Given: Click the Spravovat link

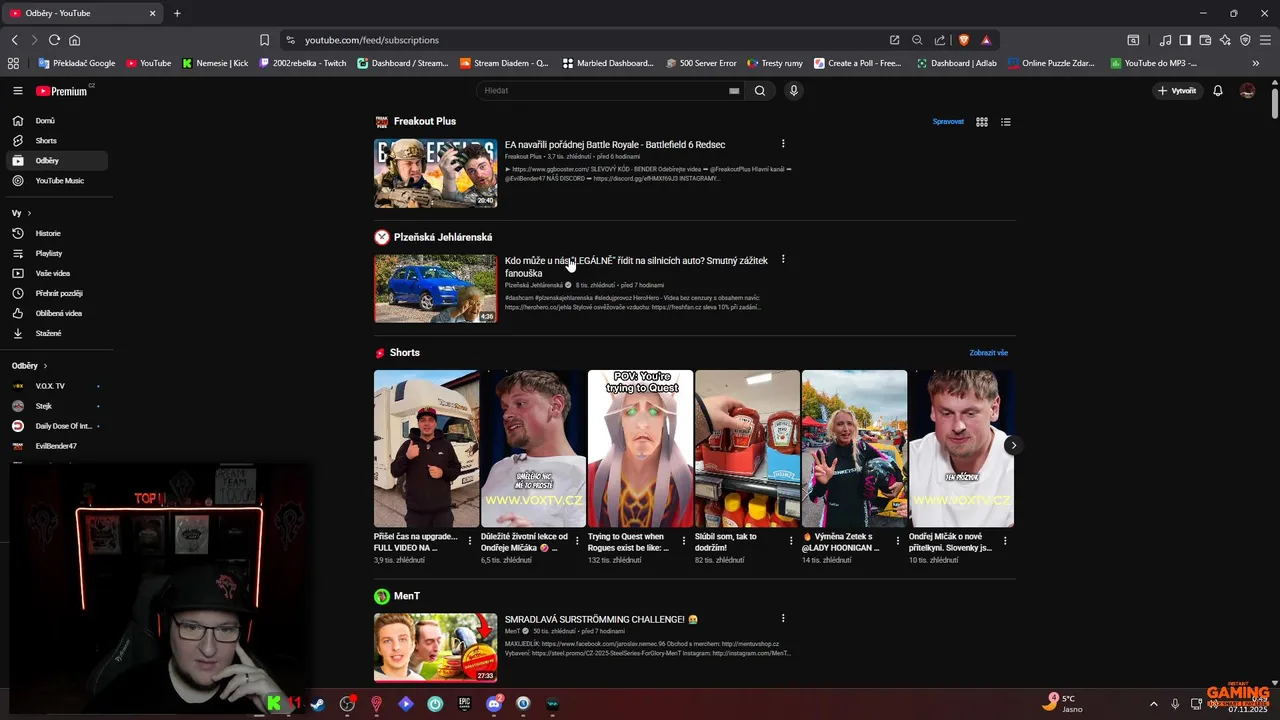Looking at the screenshot, I should (948, 122).
